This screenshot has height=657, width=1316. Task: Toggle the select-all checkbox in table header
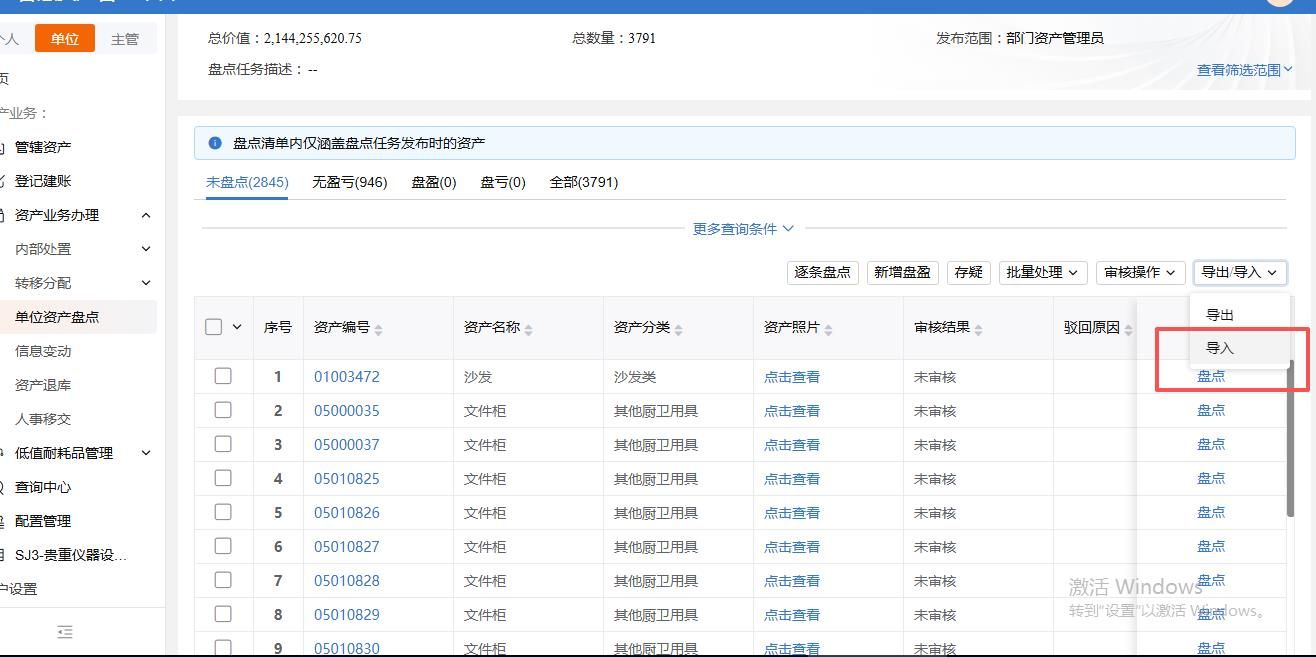coord(213,327)
